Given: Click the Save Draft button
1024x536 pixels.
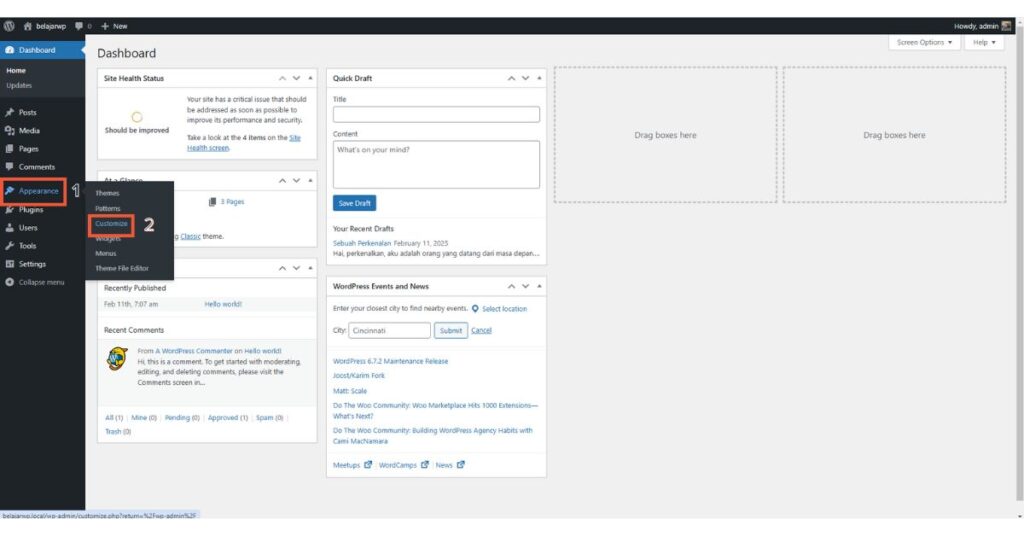Looking at the screenshot, I should point(355,203).
